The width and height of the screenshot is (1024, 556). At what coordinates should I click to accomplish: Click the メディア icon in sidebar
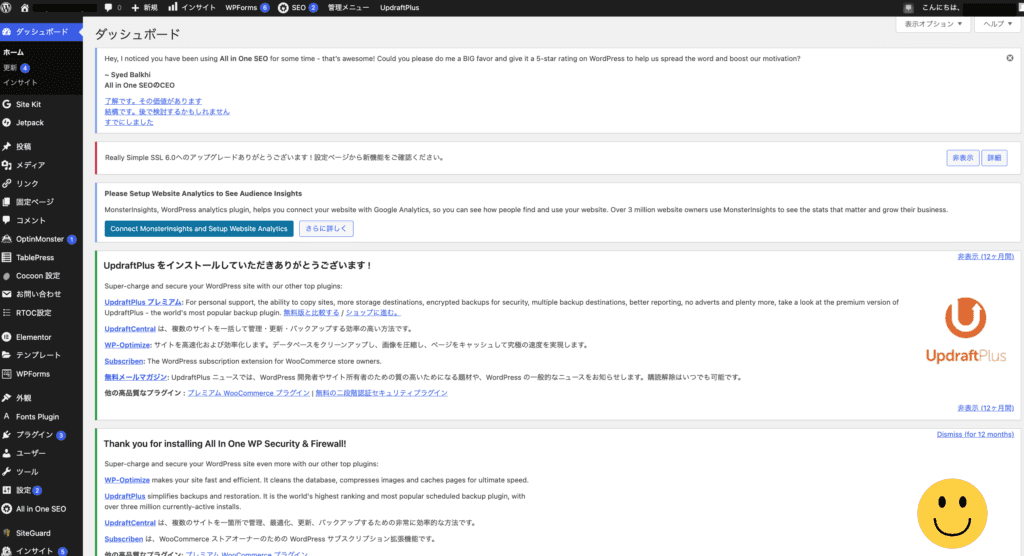pos(7,165)
